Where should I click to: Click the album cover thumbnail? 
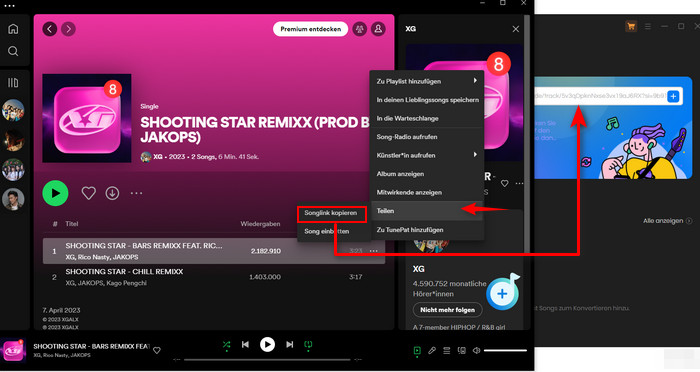(x=87, y=118)
